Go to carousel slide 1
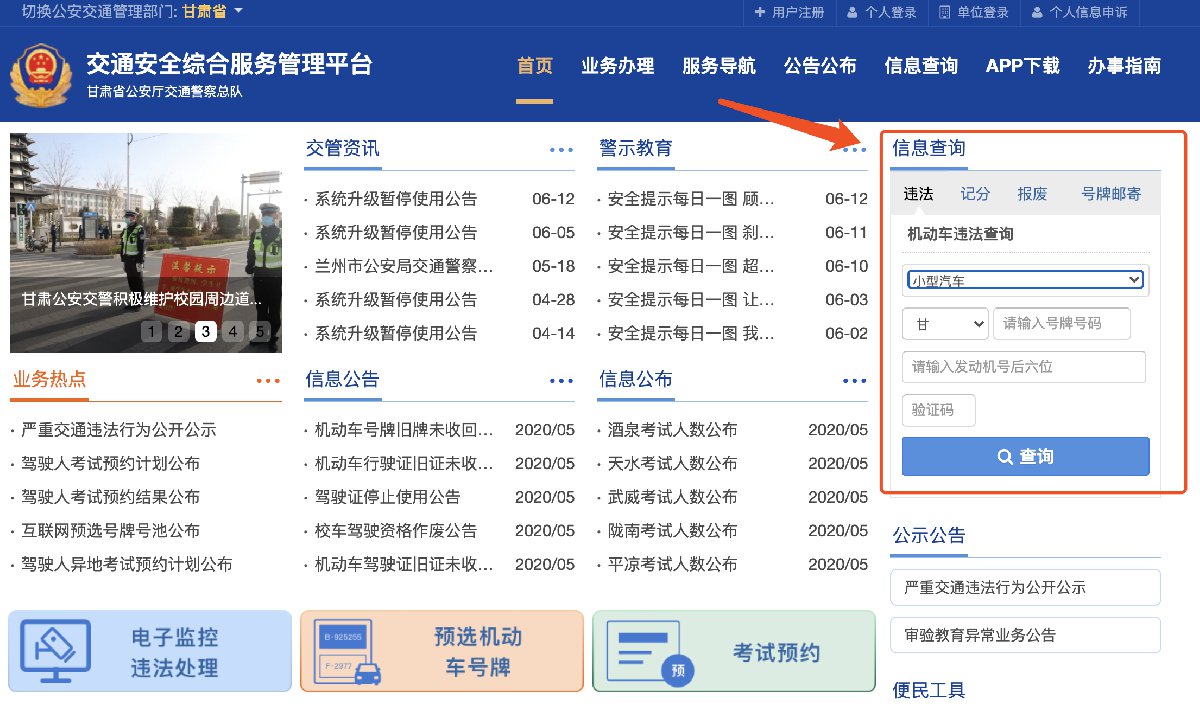Screen dimensions: 1200x706 [151, 331]
